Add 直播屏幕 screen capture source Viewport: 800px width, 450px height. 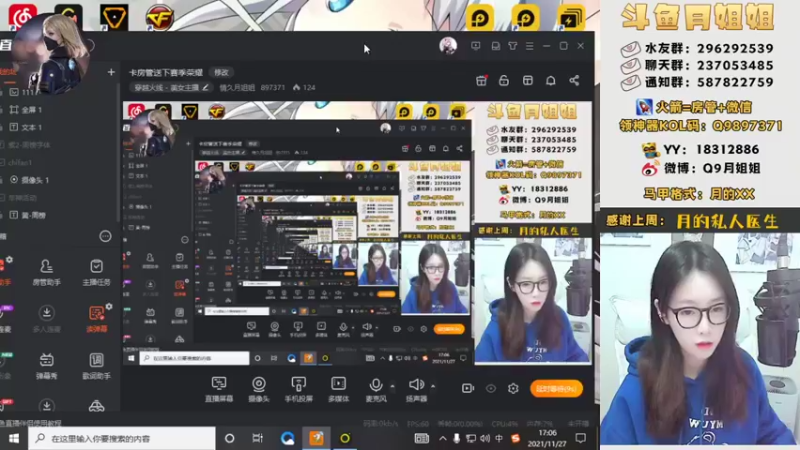219,389
